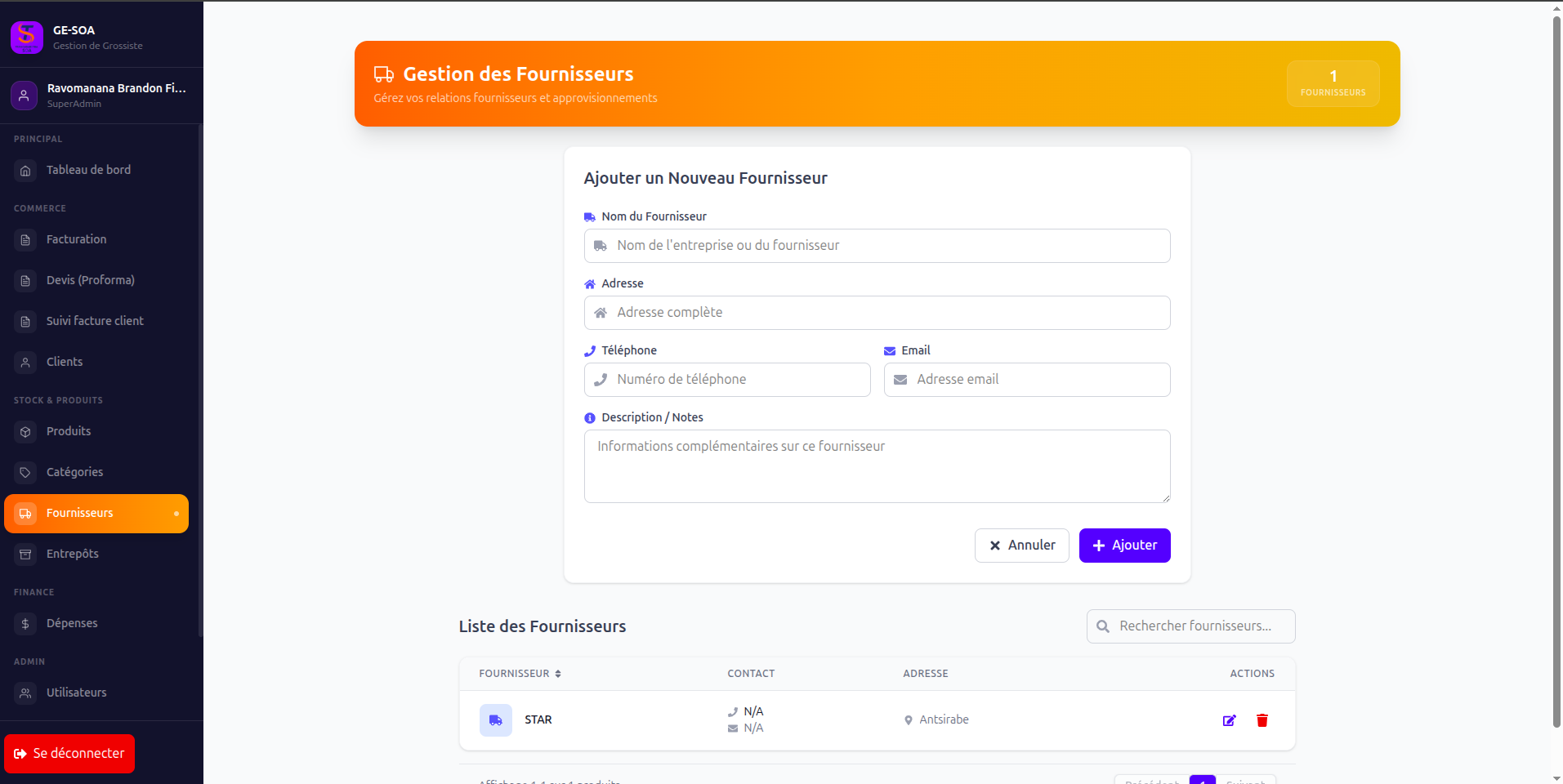The width and height of the screenshot is (1563, 784).
Task: Open Suivi facture client page
Action: tap(96, 322)
